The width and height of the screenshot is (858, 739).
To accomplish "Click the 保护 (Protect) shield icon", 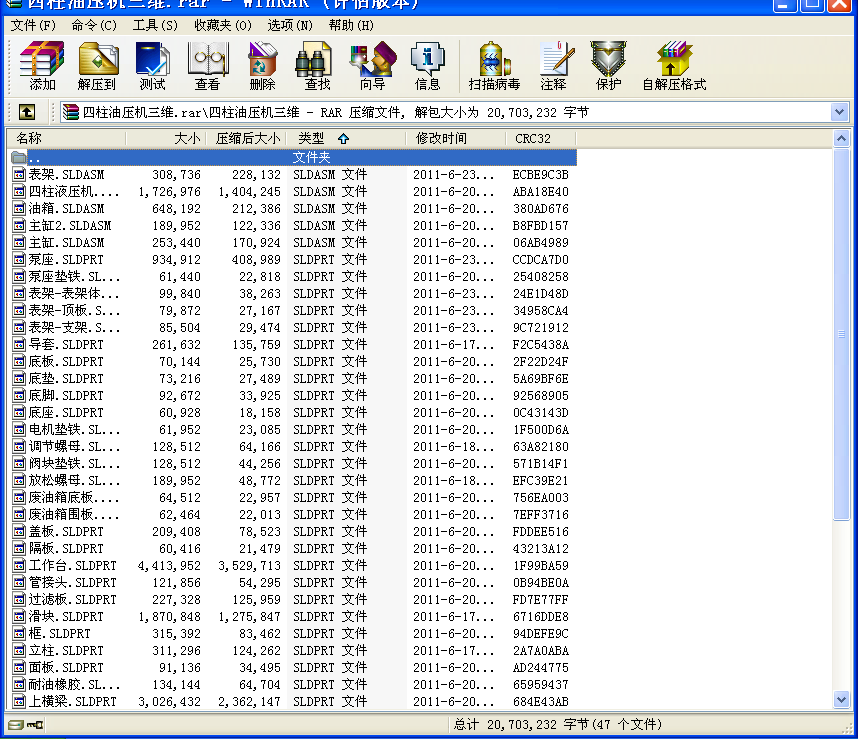I will tap(608, 66).
